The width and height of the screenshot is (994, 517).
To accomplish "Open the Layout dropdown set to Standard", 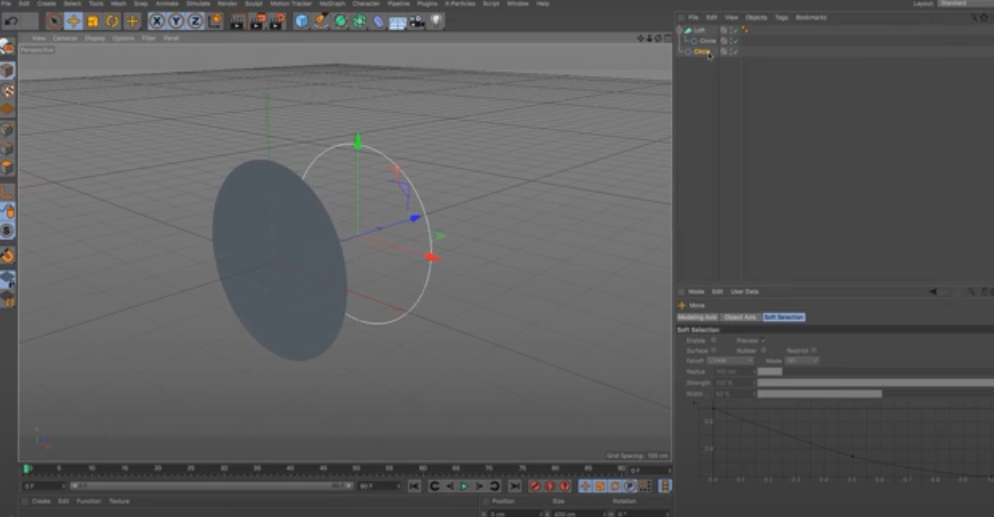I will pos(964,4).
